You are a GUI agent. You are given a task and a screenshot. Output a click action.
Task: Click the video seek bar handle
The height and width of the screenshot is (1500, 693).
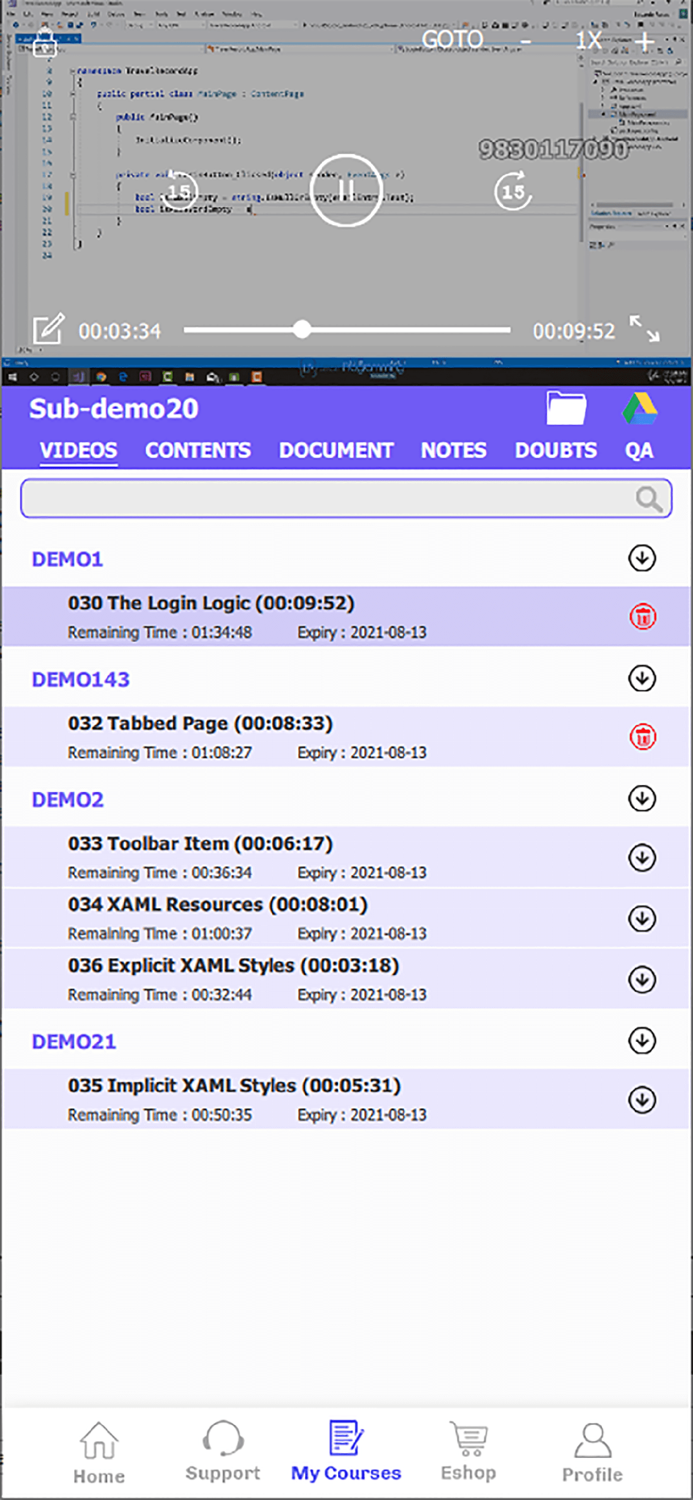coord(302,329)
